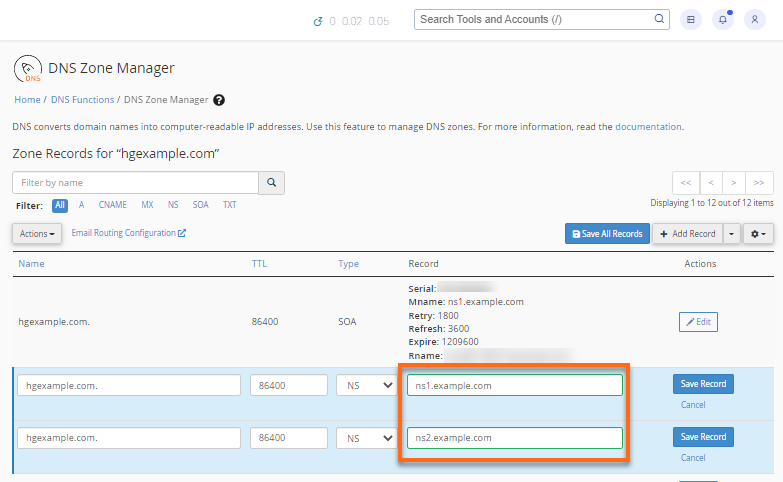The image size is (783, 482).
Task: Select the All filter
Action: (60, 205)
